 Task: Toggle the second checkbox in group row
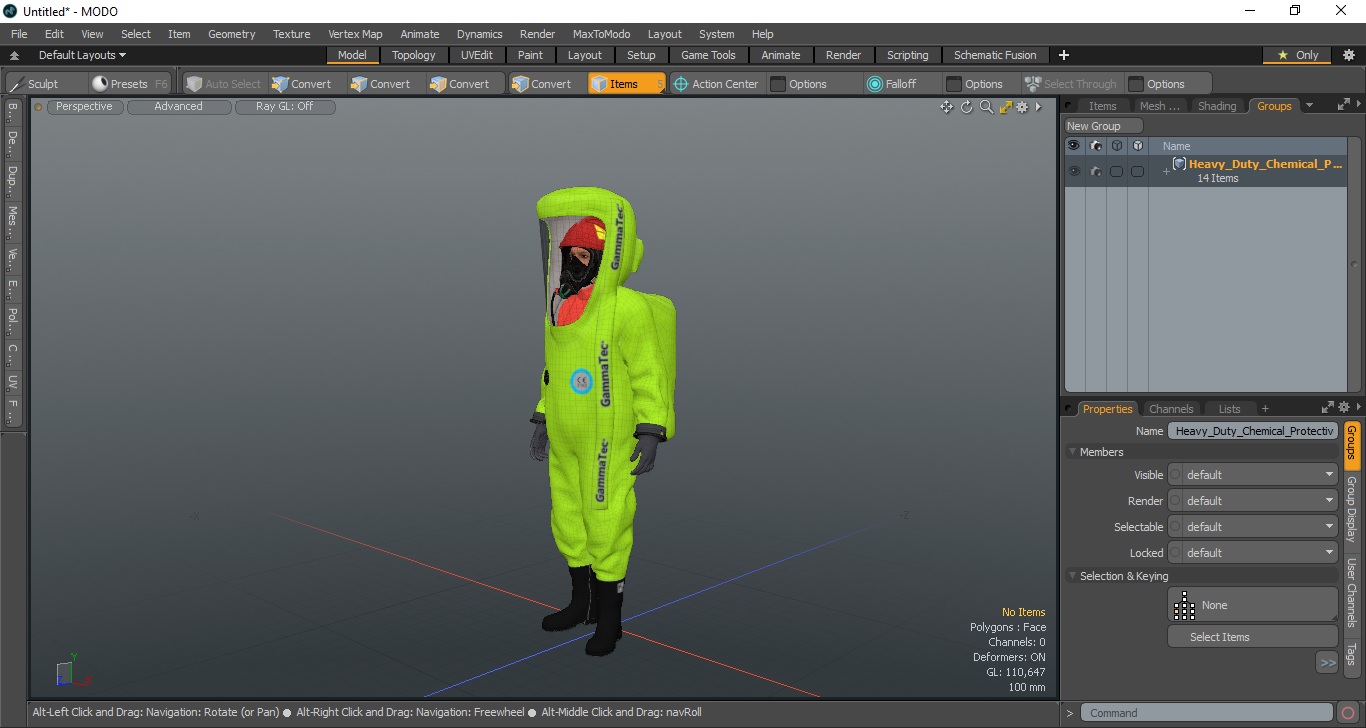coord(1137,172)
